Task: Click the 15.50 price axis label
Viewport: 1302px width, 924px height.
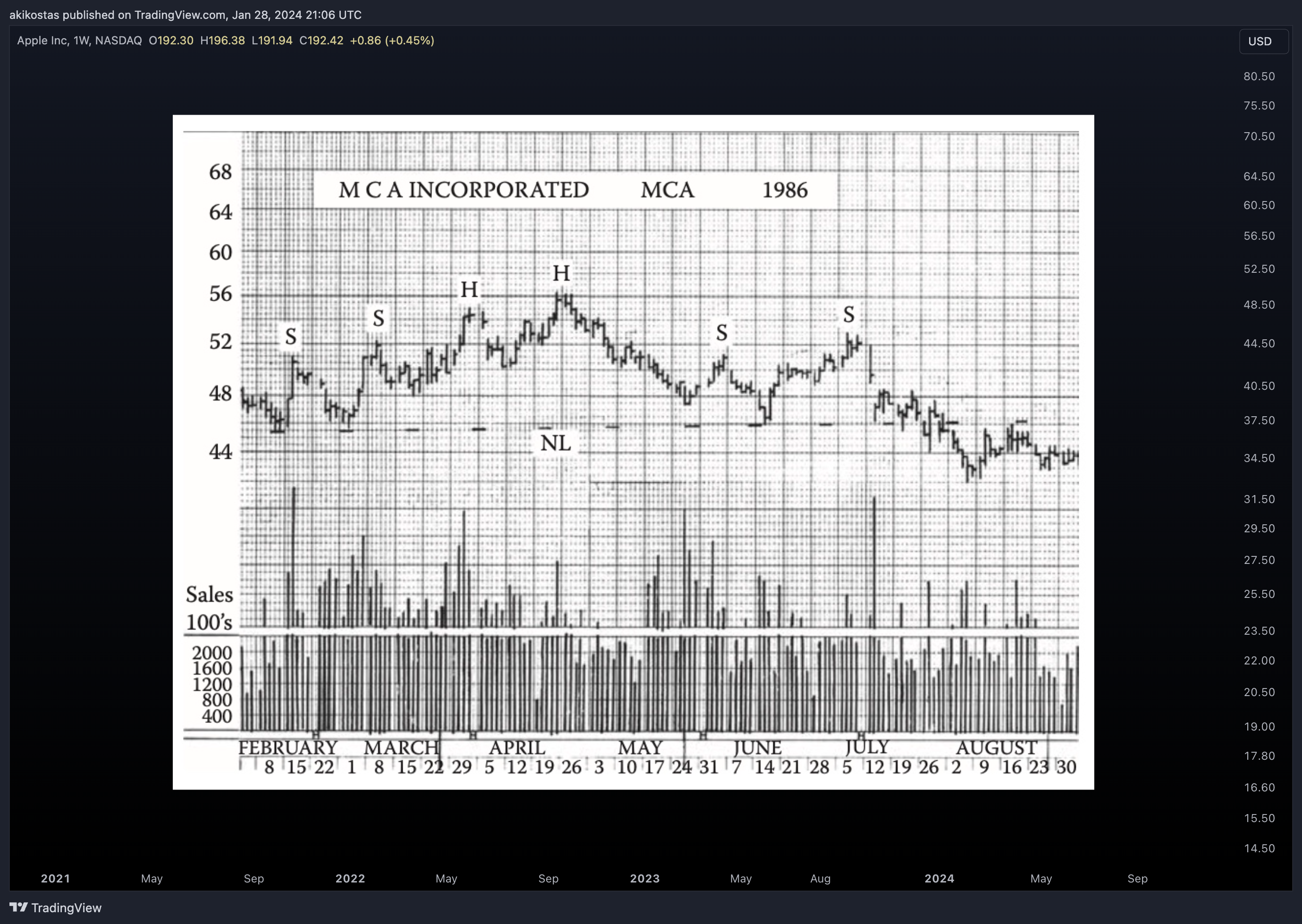Action: 1259,818
